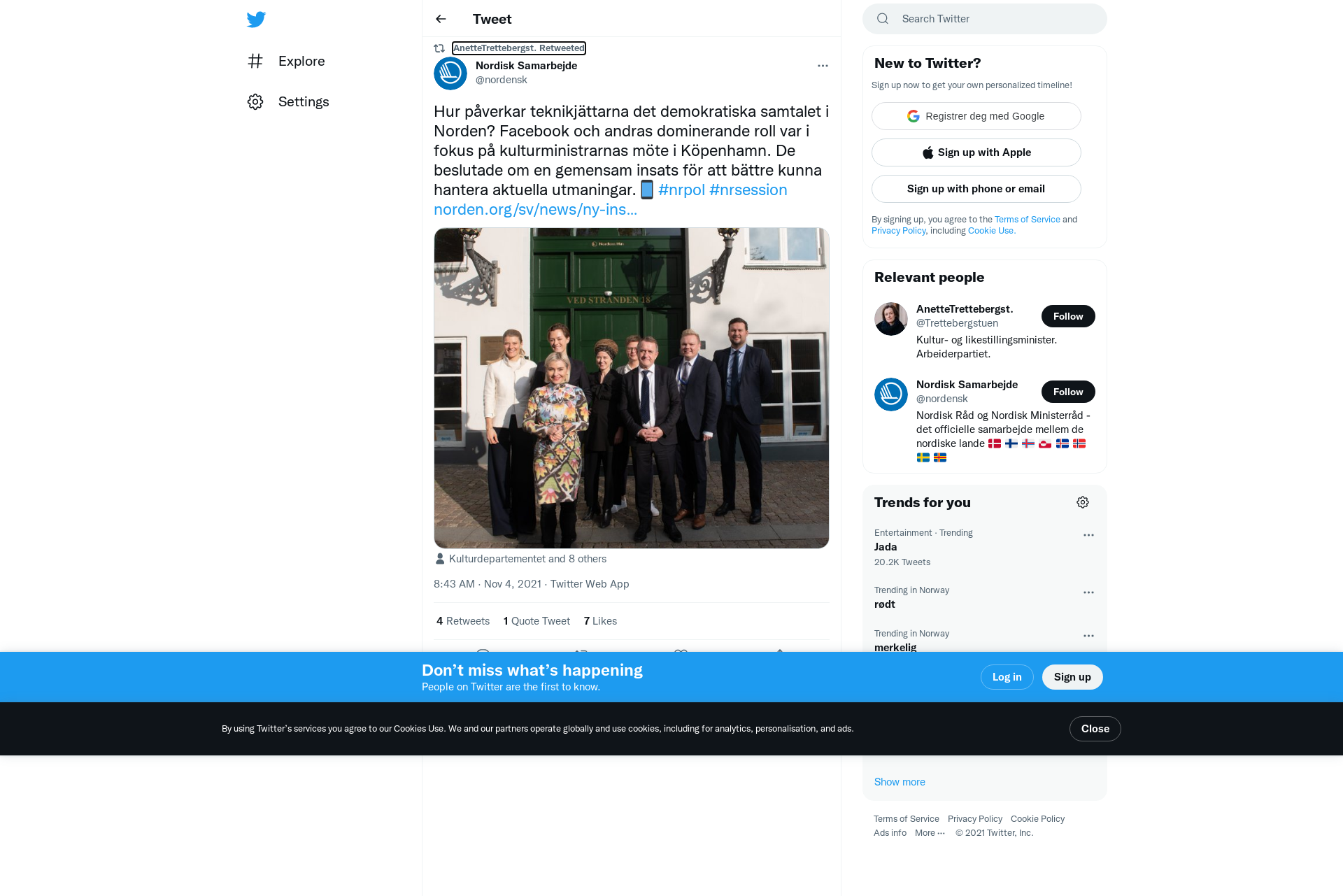Expand options for the rødt trend
The image size is (1343, 896).
[x=1088, y=592]
